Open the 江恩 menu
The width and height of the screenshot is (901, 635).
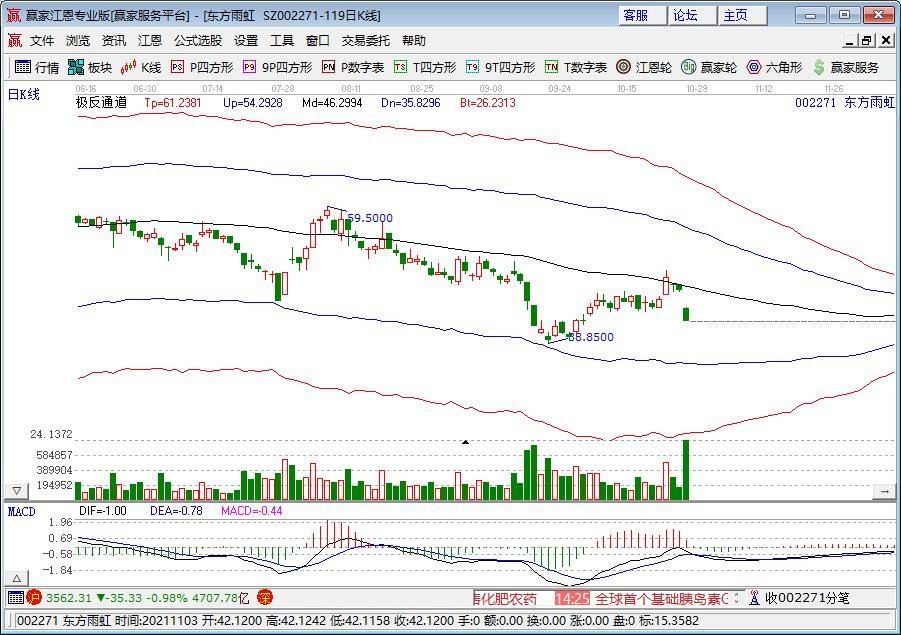coord(150,41)
